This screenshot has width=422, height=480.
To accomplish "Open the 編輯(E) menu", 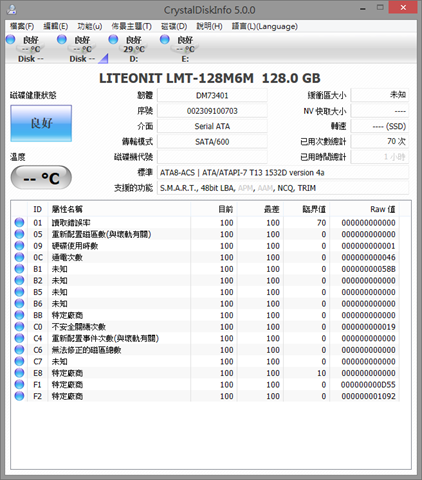I will (56, 26).
